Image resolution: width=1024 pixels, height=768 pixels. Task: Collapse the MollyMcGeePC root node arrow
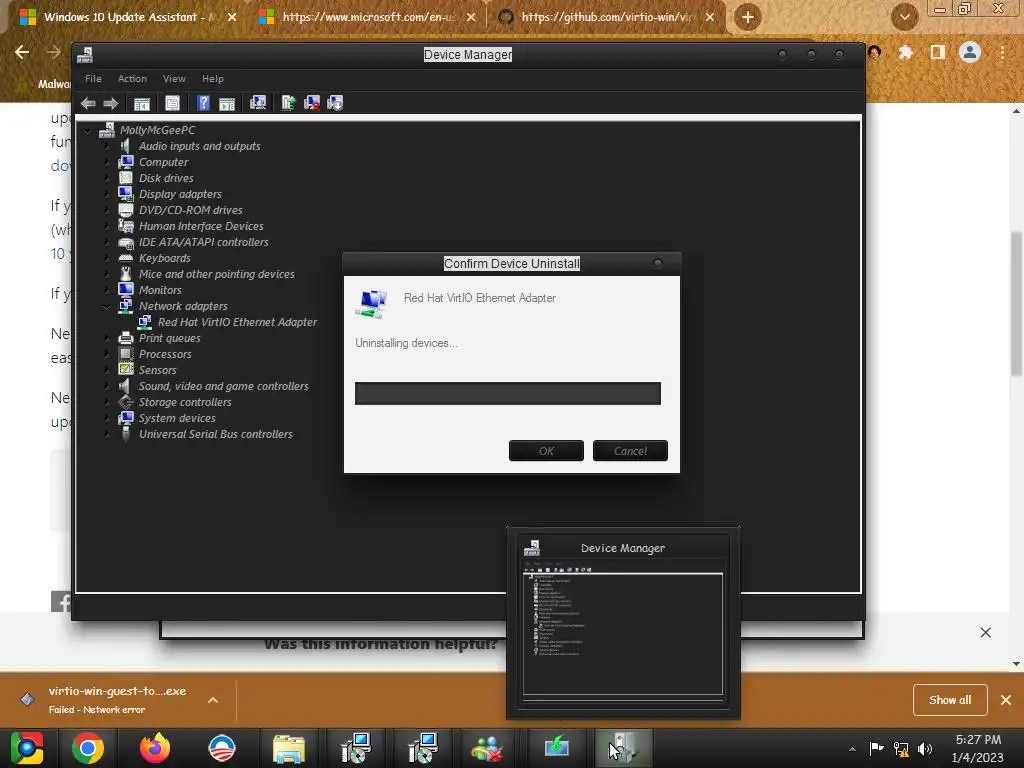(87, 131)
